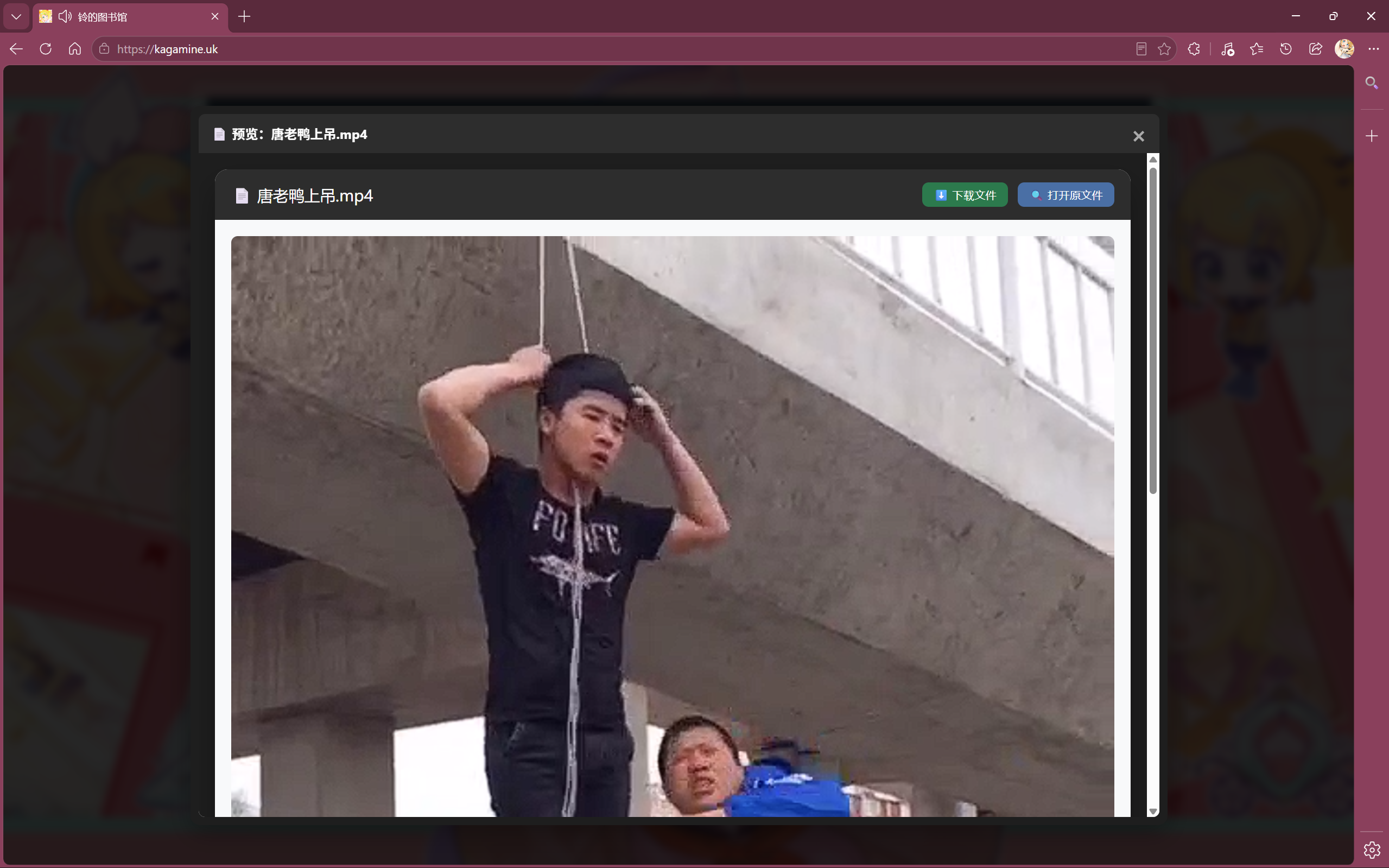Open a new tab with plus button
Viewport: 1389px width, 868px height.
244,17
